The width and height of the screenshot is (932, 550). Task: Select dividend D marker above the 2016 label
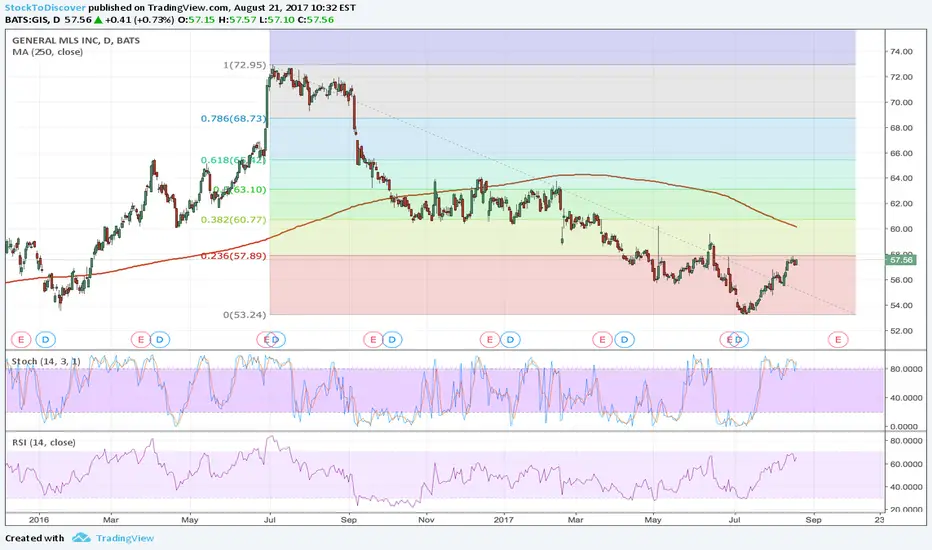click(46, 340)
